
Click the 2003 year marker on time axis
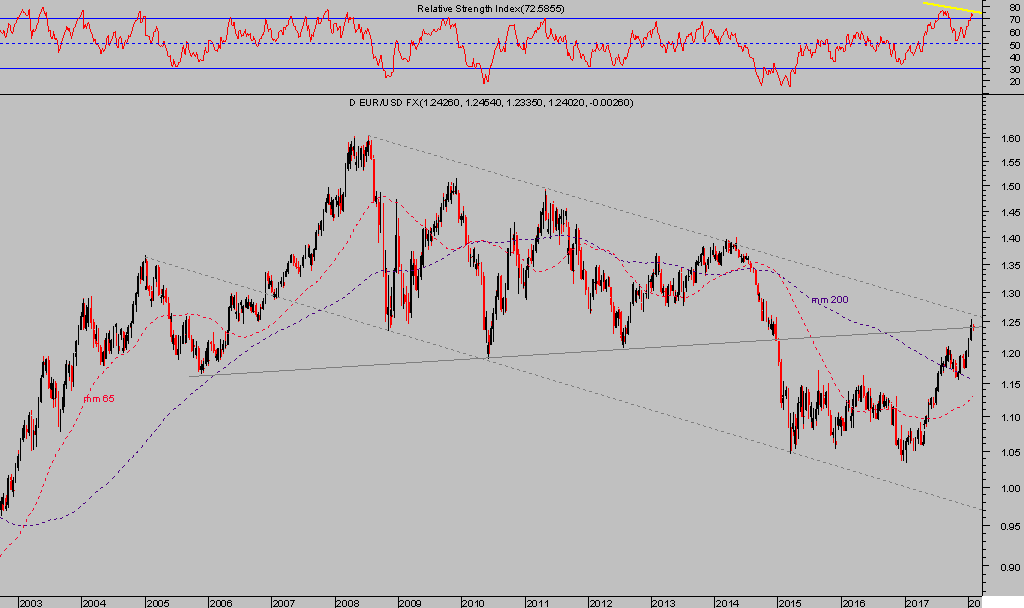click(30, 602)
